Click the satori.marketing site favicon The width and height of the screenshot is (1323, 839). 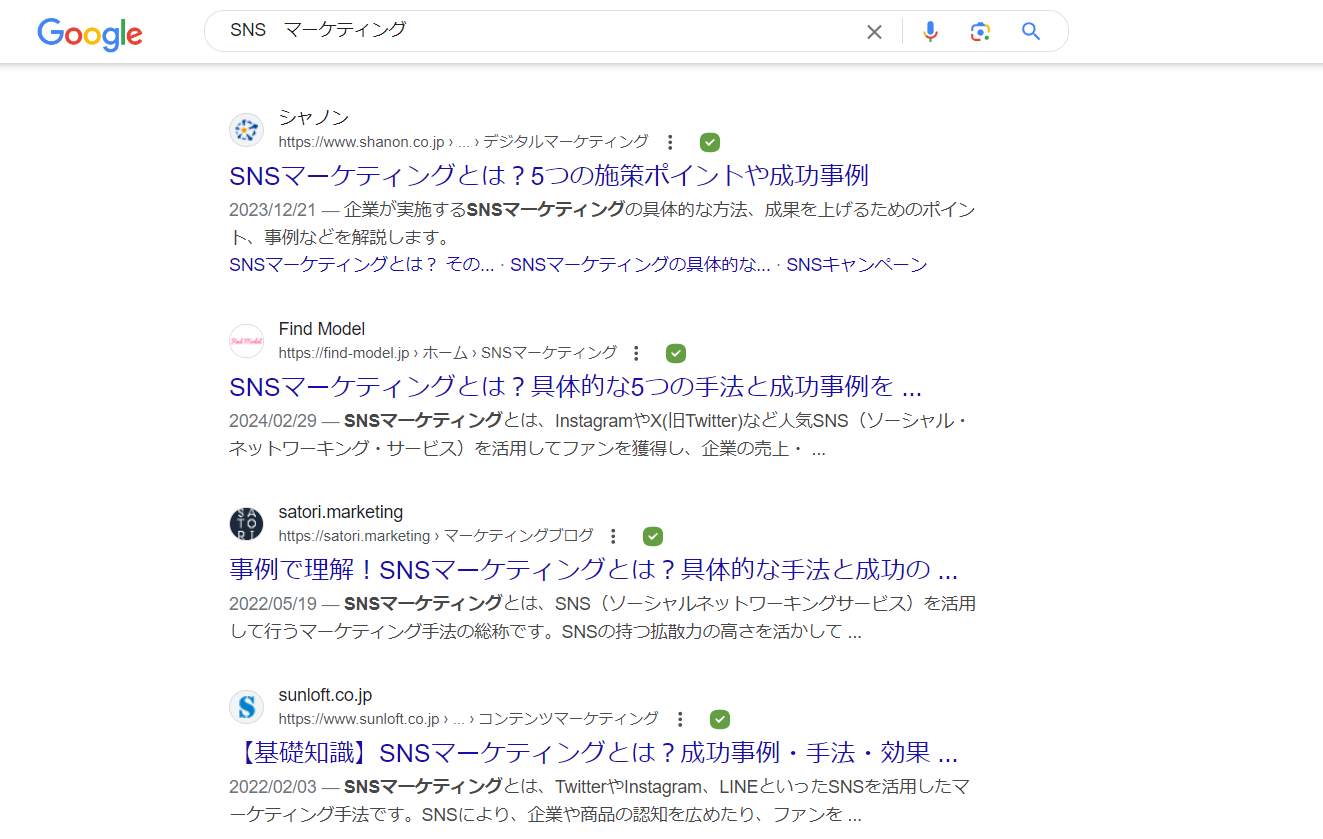(246, 524)
